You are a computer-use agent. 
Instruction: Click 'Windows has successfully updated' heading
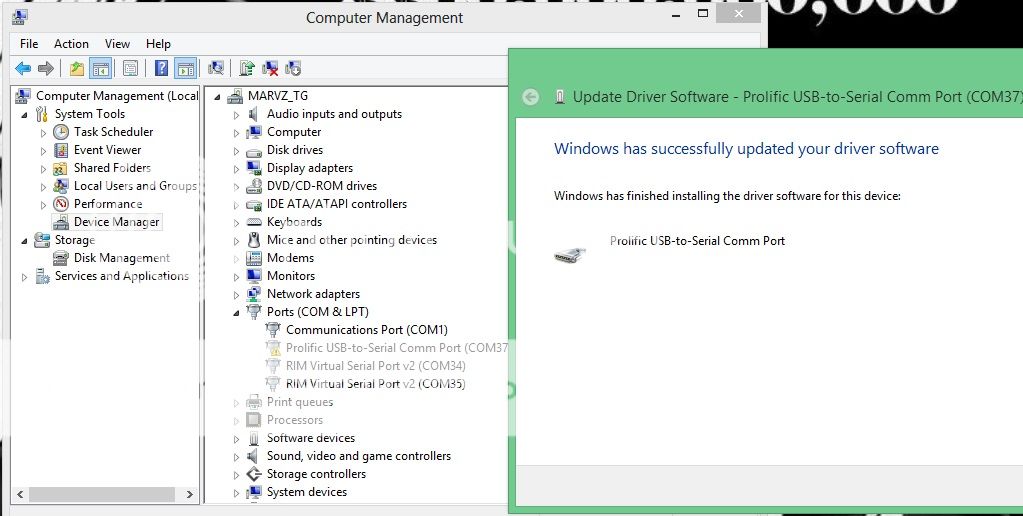(x=746, y=149)
